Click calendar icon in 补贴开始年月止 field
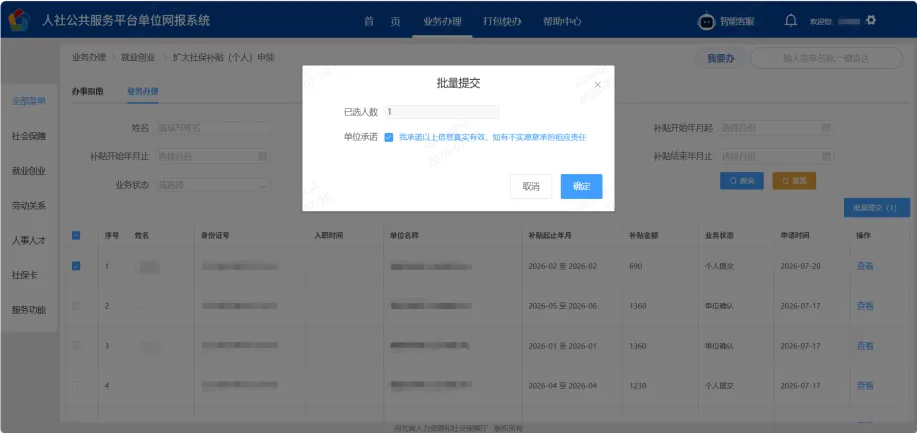Viewport: 917px width, 433px height. point(263,156)
